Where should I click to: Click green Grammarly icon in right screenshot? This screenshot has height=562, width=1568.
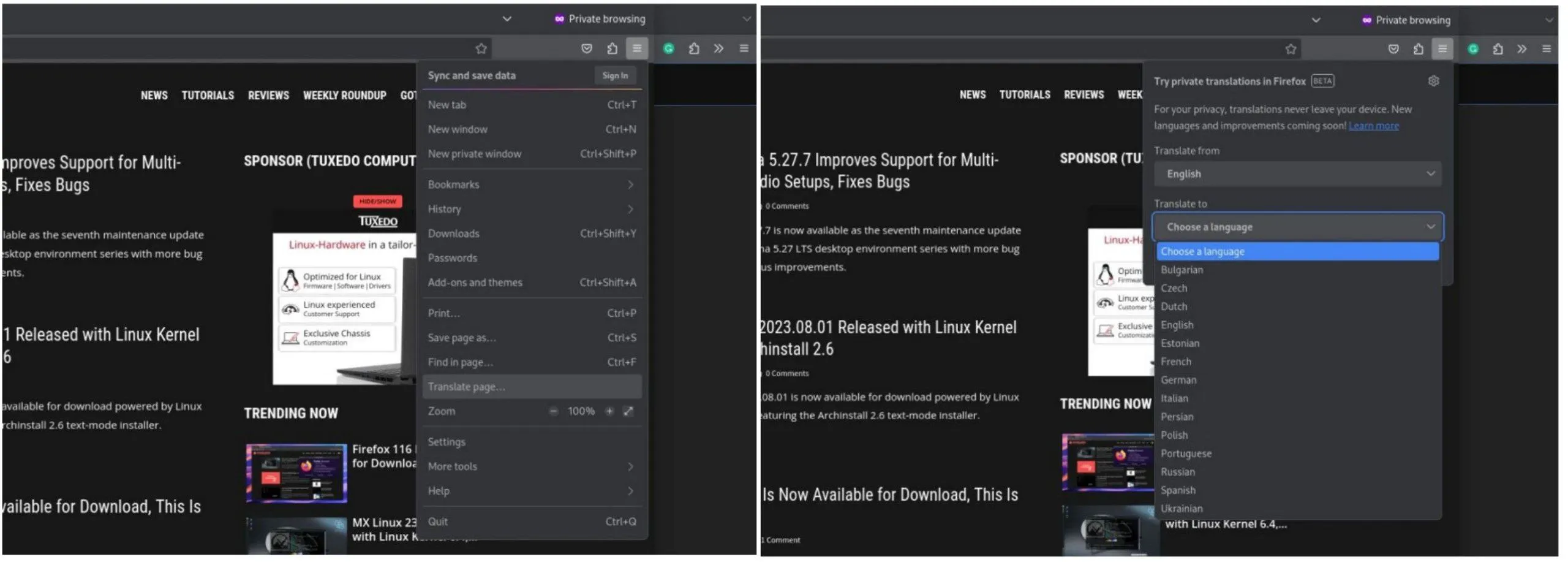[1473, 49]
